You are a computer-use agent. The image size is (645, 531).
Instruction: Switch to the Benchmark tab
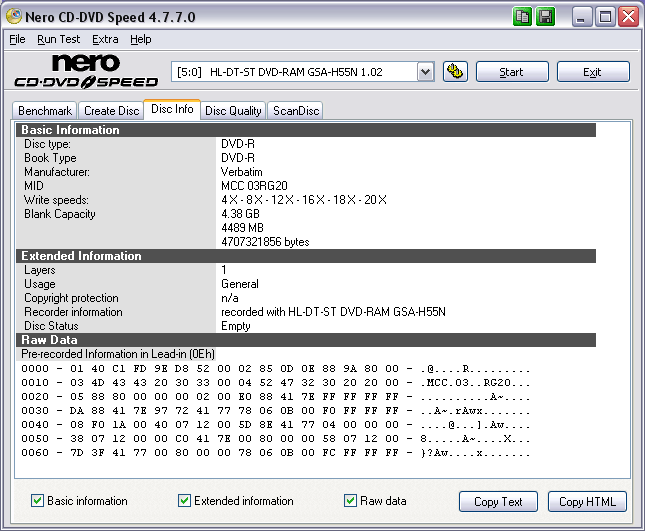[45, 111]
